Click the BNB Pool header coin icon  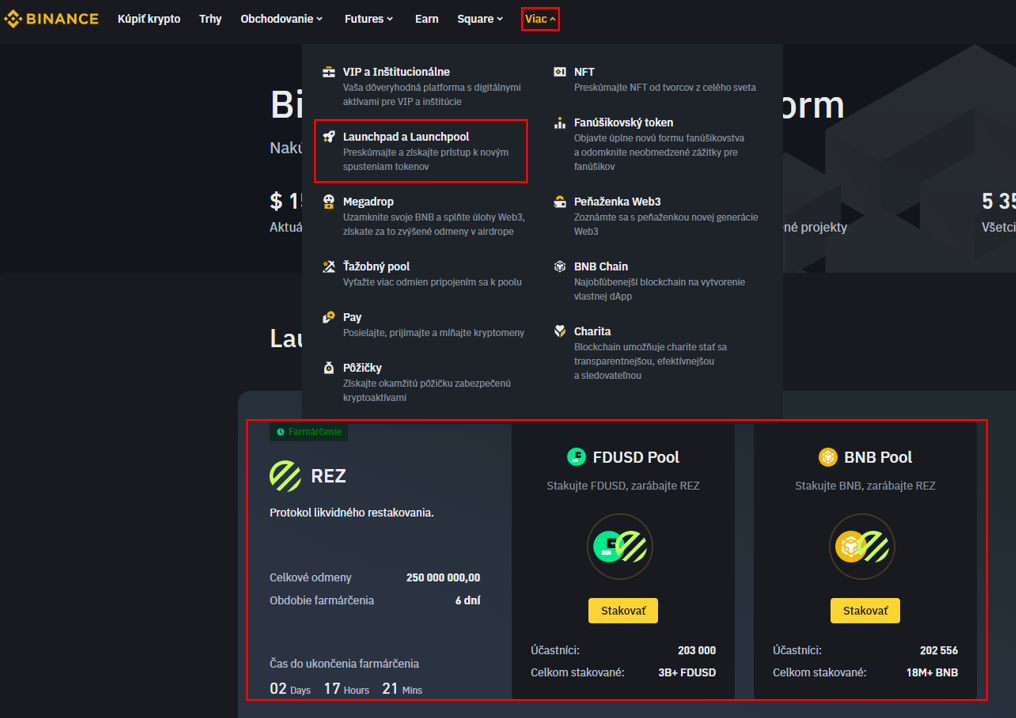coord(827,457)
